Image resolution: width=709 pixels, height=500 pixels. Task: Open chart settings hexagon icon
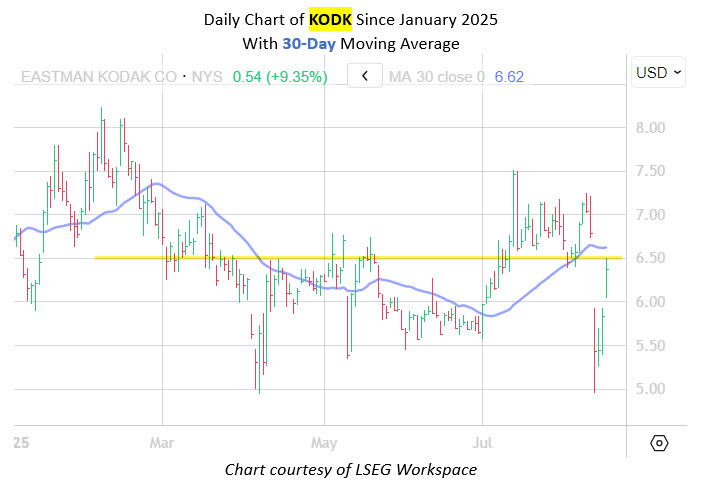[x=659, y=443]
